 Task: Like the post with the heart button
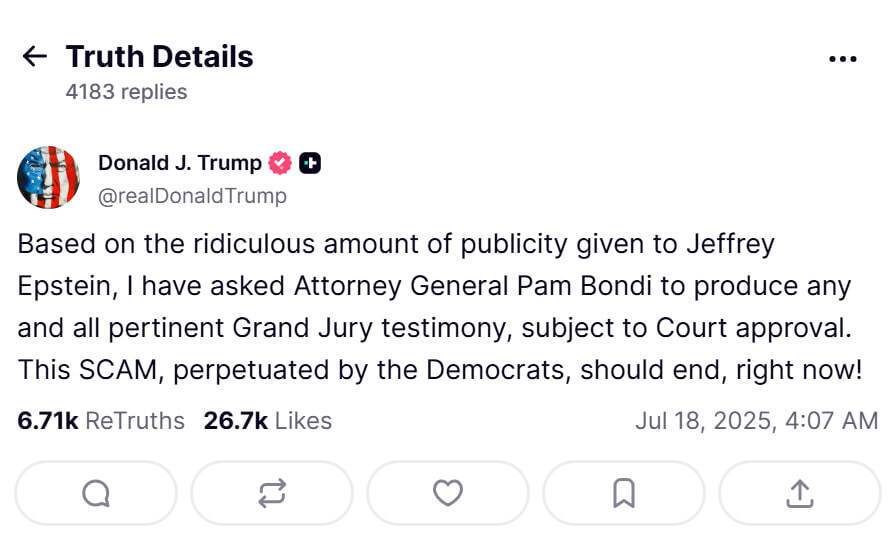pyautogui.click(x=448, y=492)
